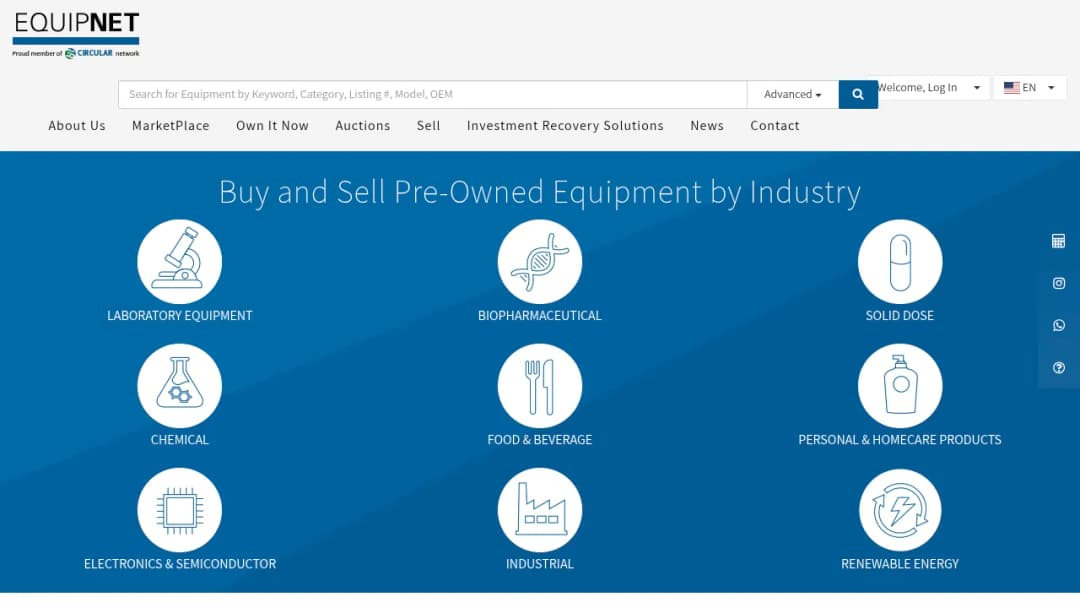The image size is (1080, 608).
Task: Open the Welcome, Log In dropdown
Action: [x=928, y=87]
